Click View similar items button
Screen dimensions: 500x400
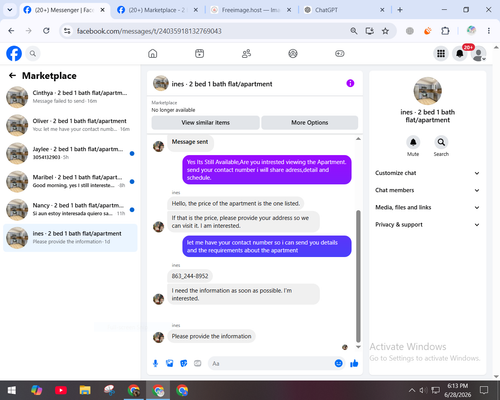click(x=206, y=123)
